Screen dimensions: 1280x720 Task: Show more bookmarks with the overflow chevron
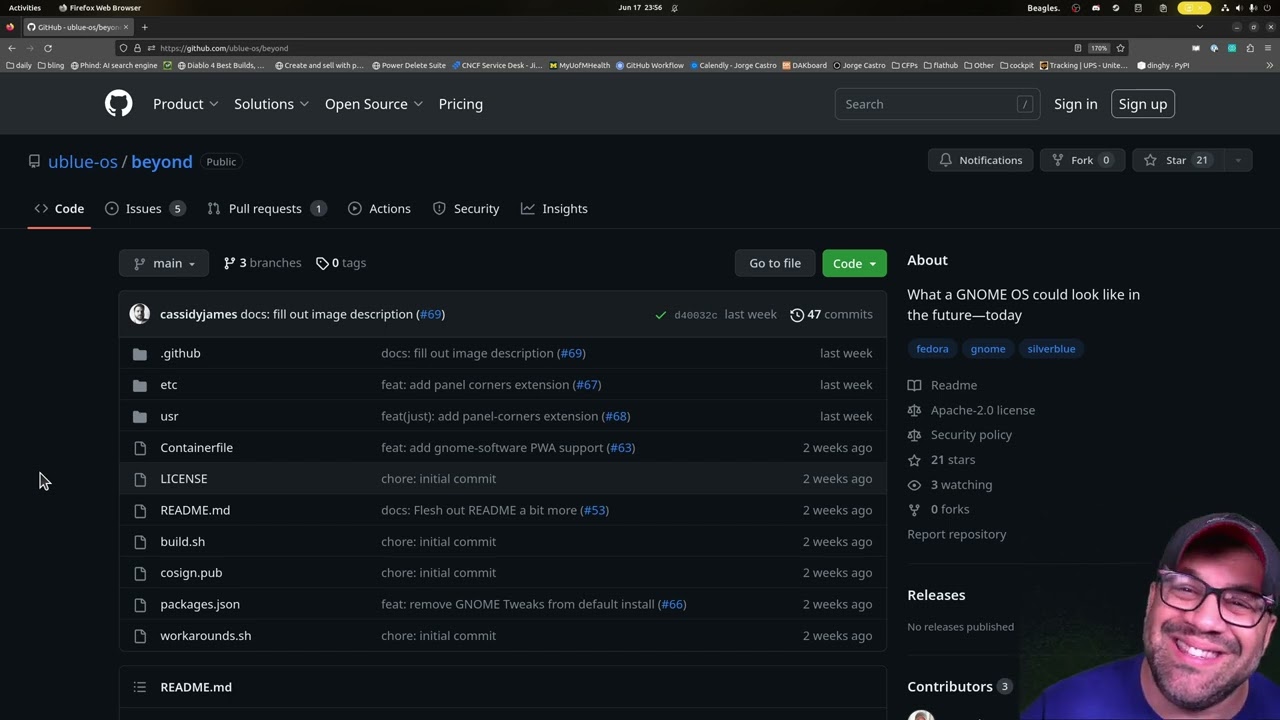coord(1269,65)
